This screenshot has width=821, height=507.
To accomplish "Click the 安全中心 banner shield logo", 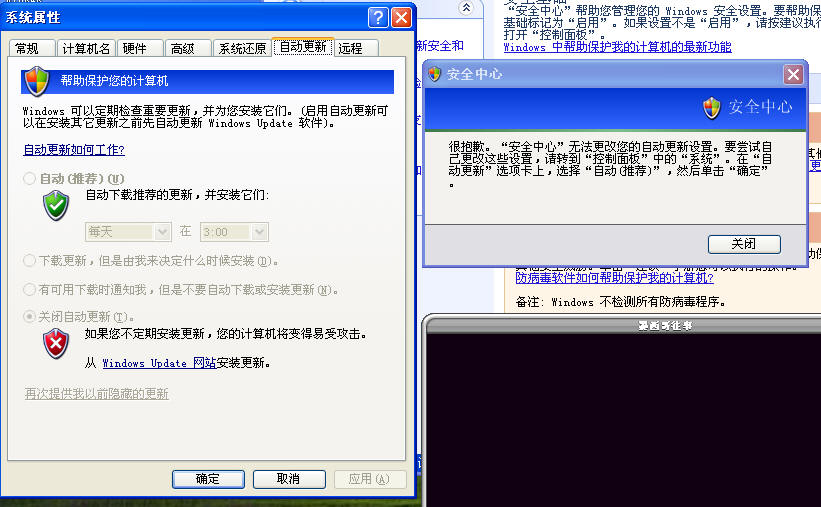I will (712, 108).
